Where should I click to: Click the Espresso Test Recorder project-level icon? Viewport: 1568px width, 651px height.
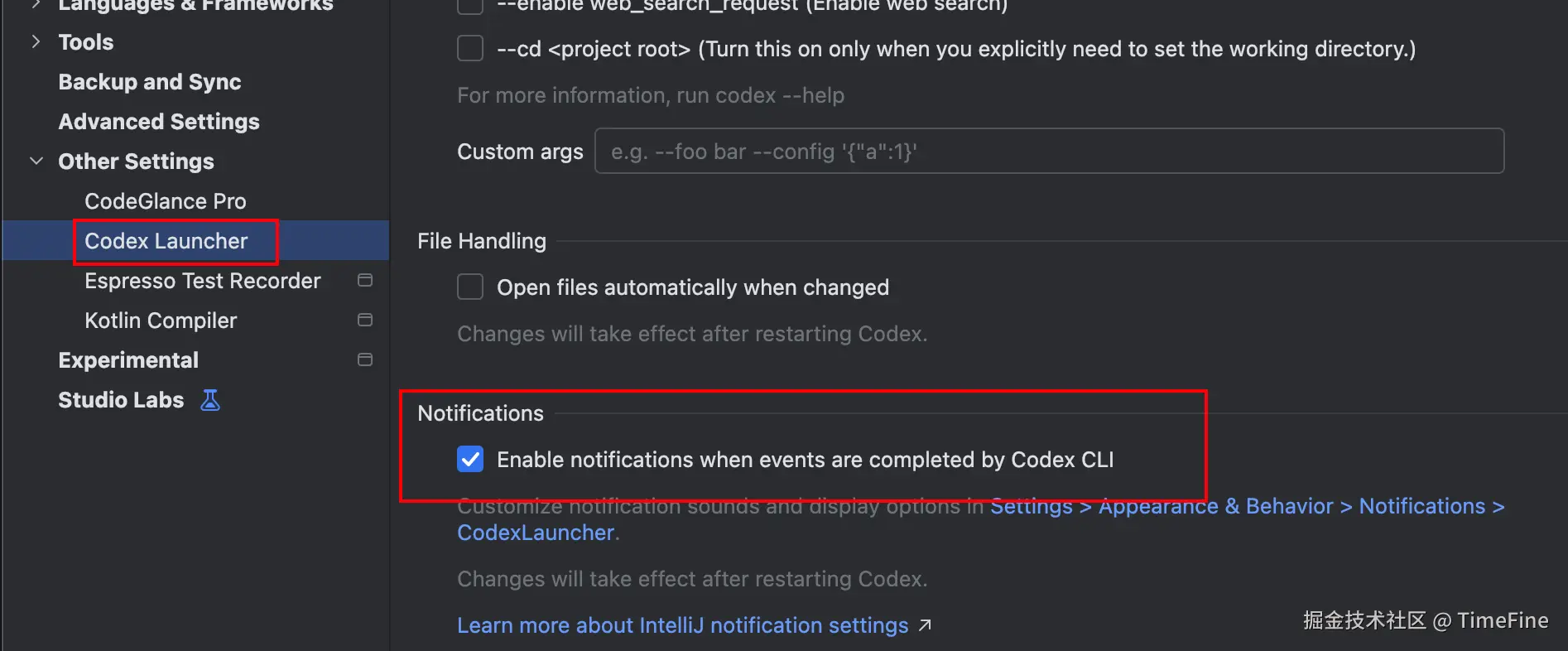(x=364, y=280)
